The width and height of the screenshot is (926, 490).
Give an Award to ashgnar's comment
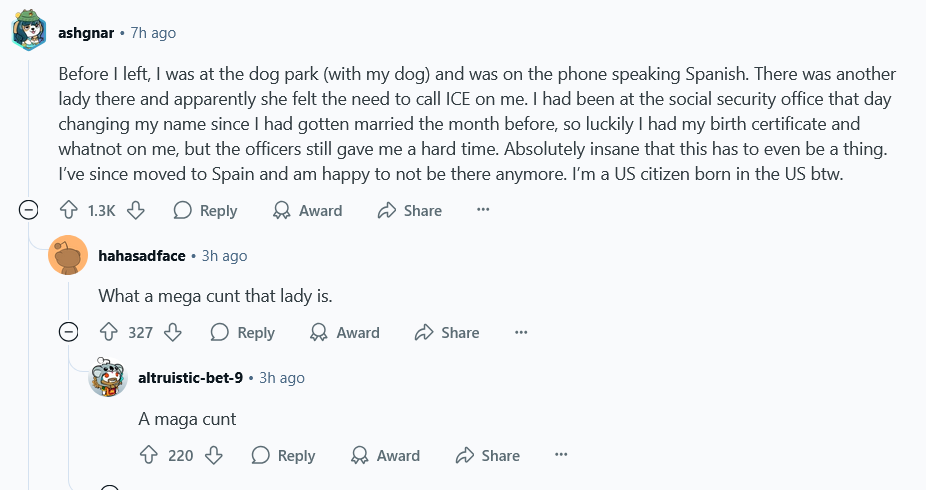(x=309, y=210)
